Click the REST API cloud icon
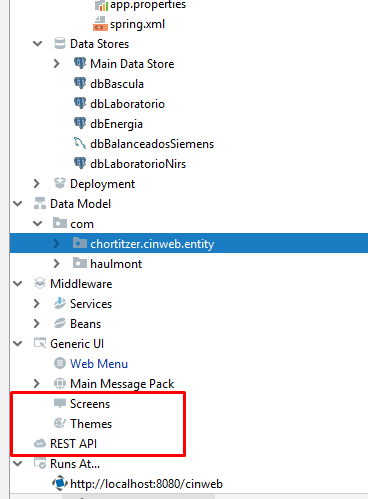 tap(40, 444)
